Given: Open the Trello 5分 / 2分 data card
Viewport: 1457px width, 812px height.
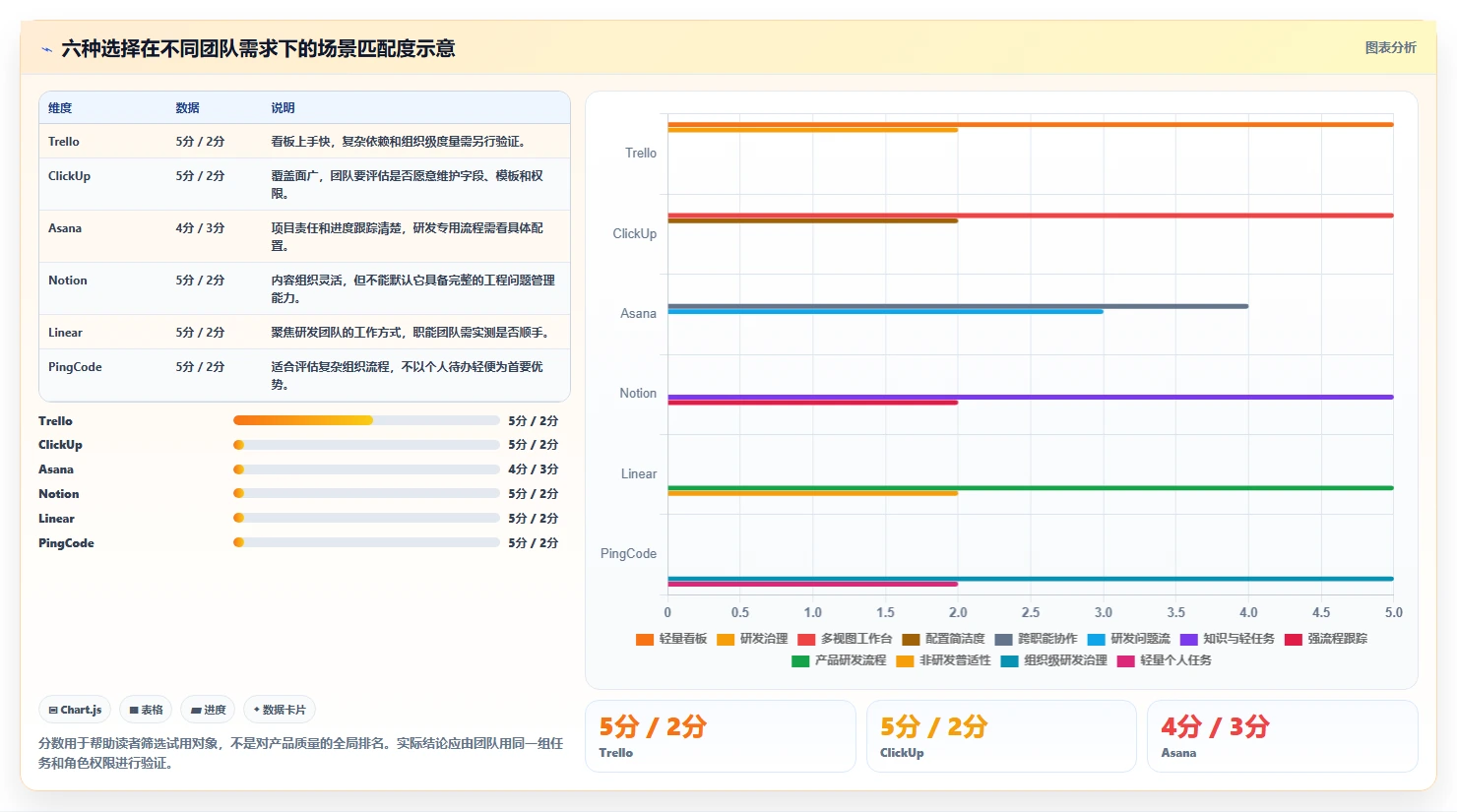Looking at the screenshot, I should click(x=721, y=736).
